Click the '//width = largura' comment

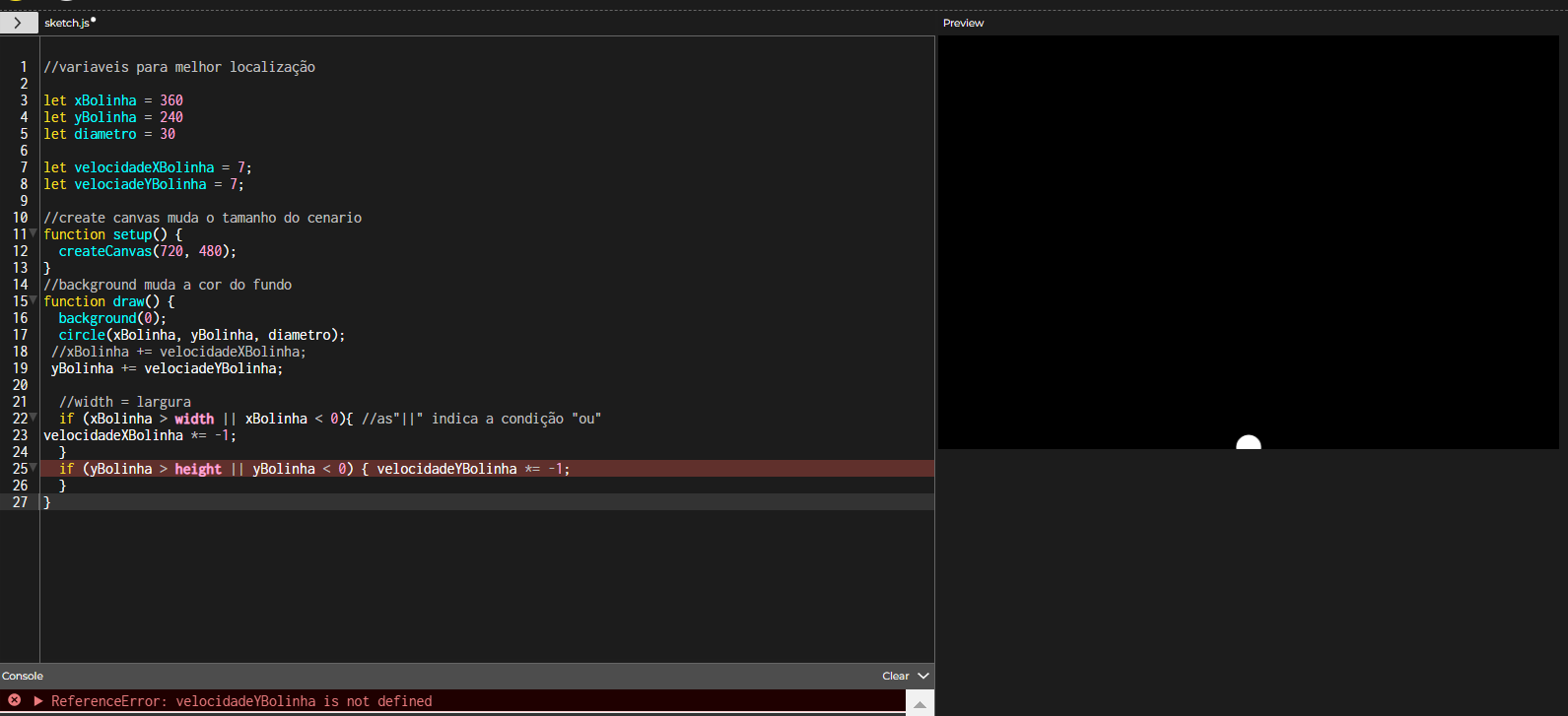point(125,402)
